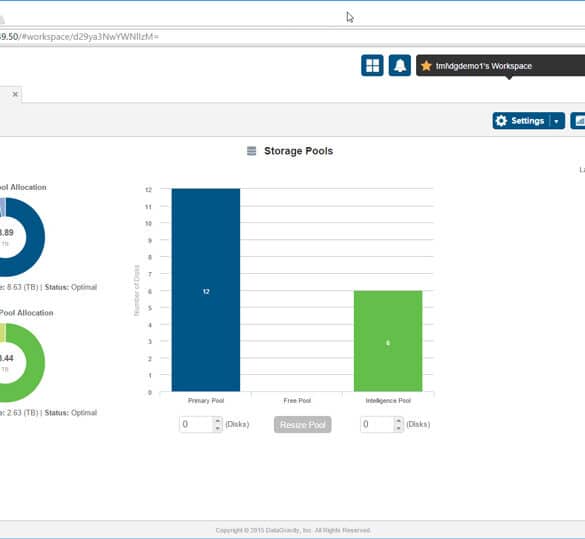
Task: Click the Free Pool axis label
Action: tap(297, 401)
